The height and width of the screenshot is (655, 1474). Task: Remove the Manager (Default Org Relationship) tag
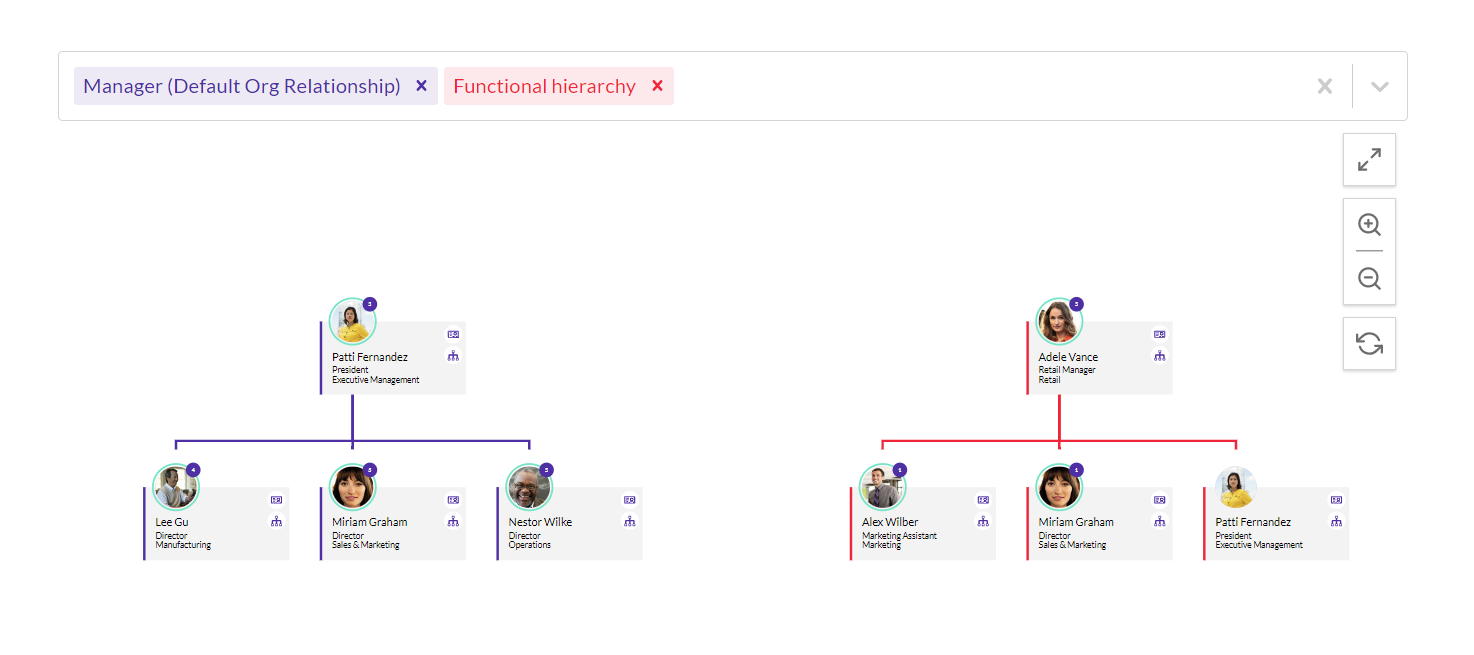tap(421, 86)
